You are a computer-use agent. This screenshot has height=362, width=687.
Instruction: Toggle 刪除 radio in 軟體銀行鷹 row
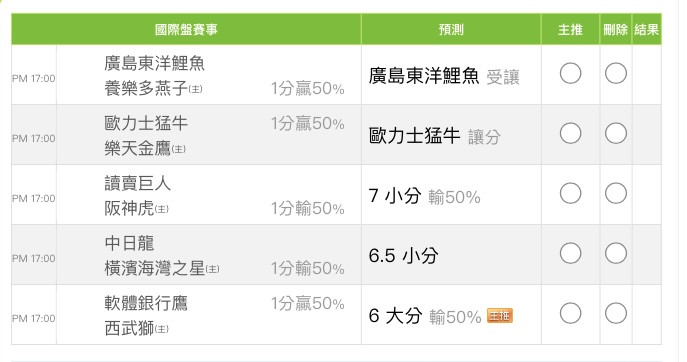tap(616, 313)
